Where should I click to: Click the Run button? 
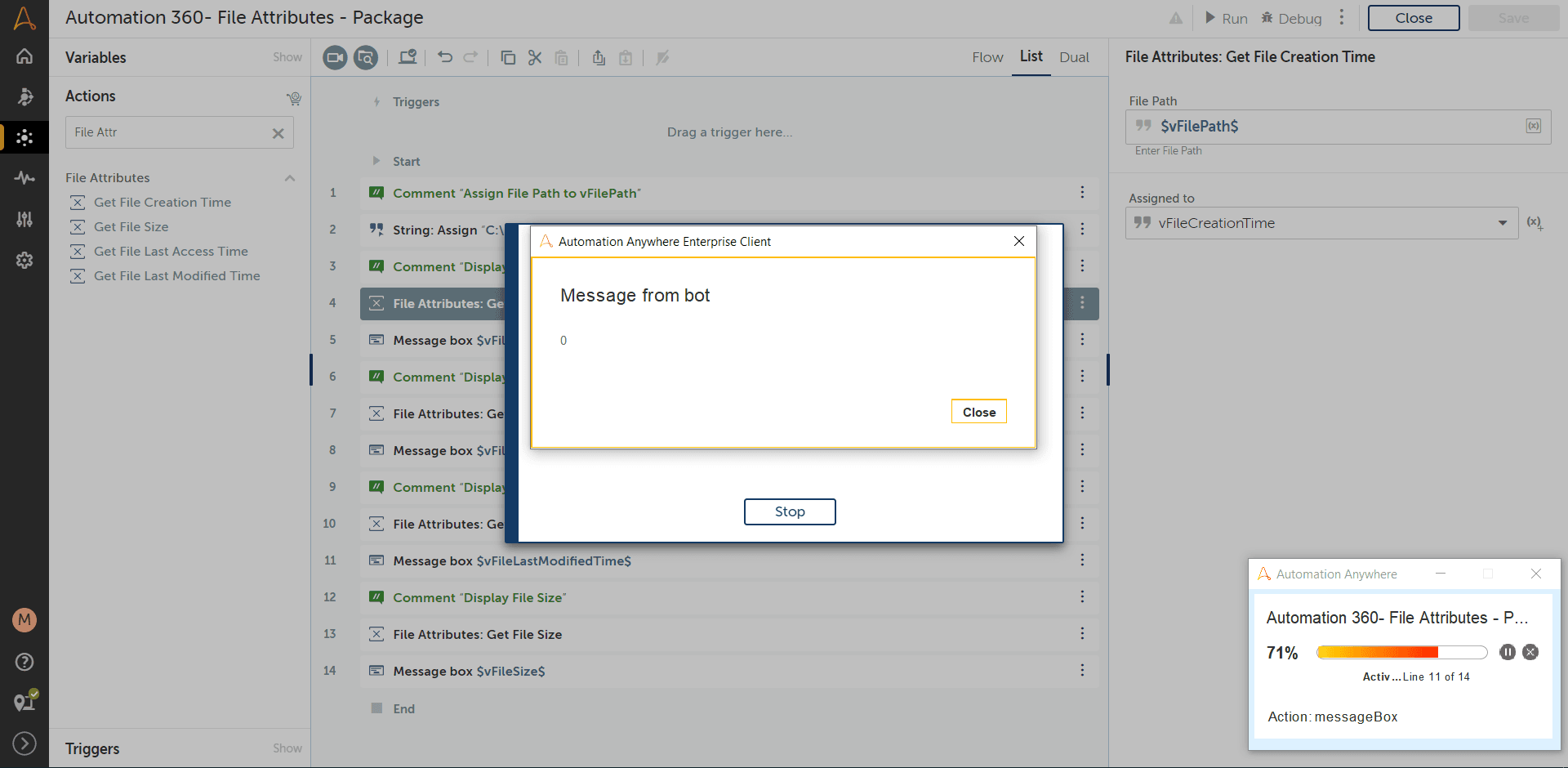tap(1227, 18)
